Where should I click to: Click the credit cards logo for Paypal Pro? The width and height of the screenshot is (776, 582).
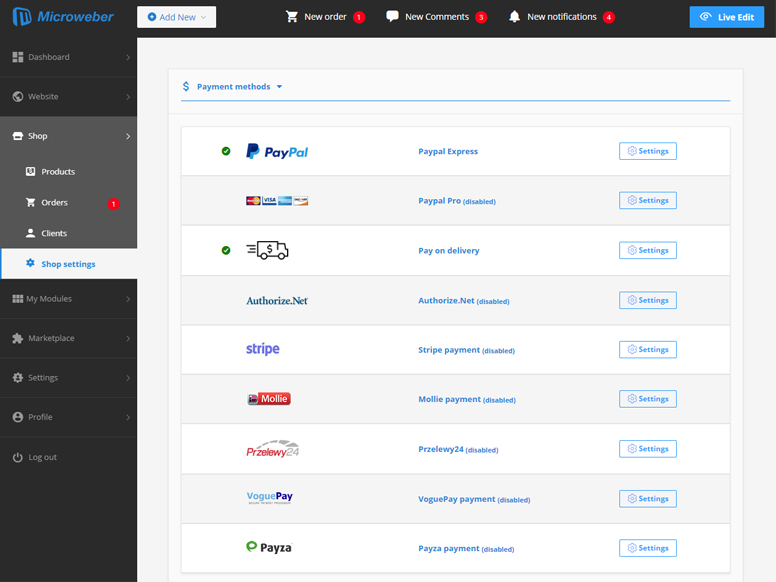pos(277,200)
